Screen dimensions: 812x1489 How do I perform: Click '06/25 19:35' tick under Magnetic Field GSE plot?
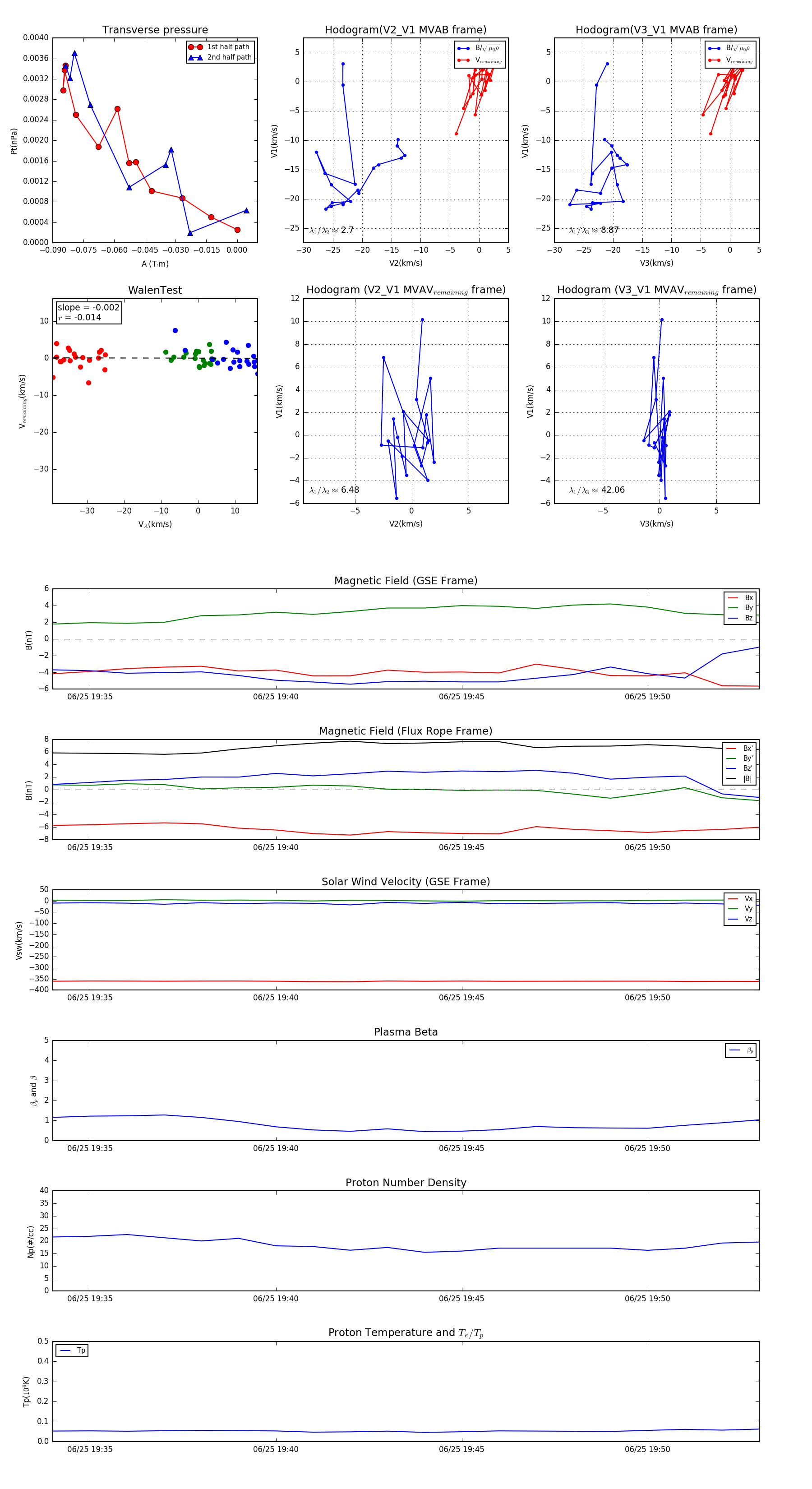[x=90, y=697]
